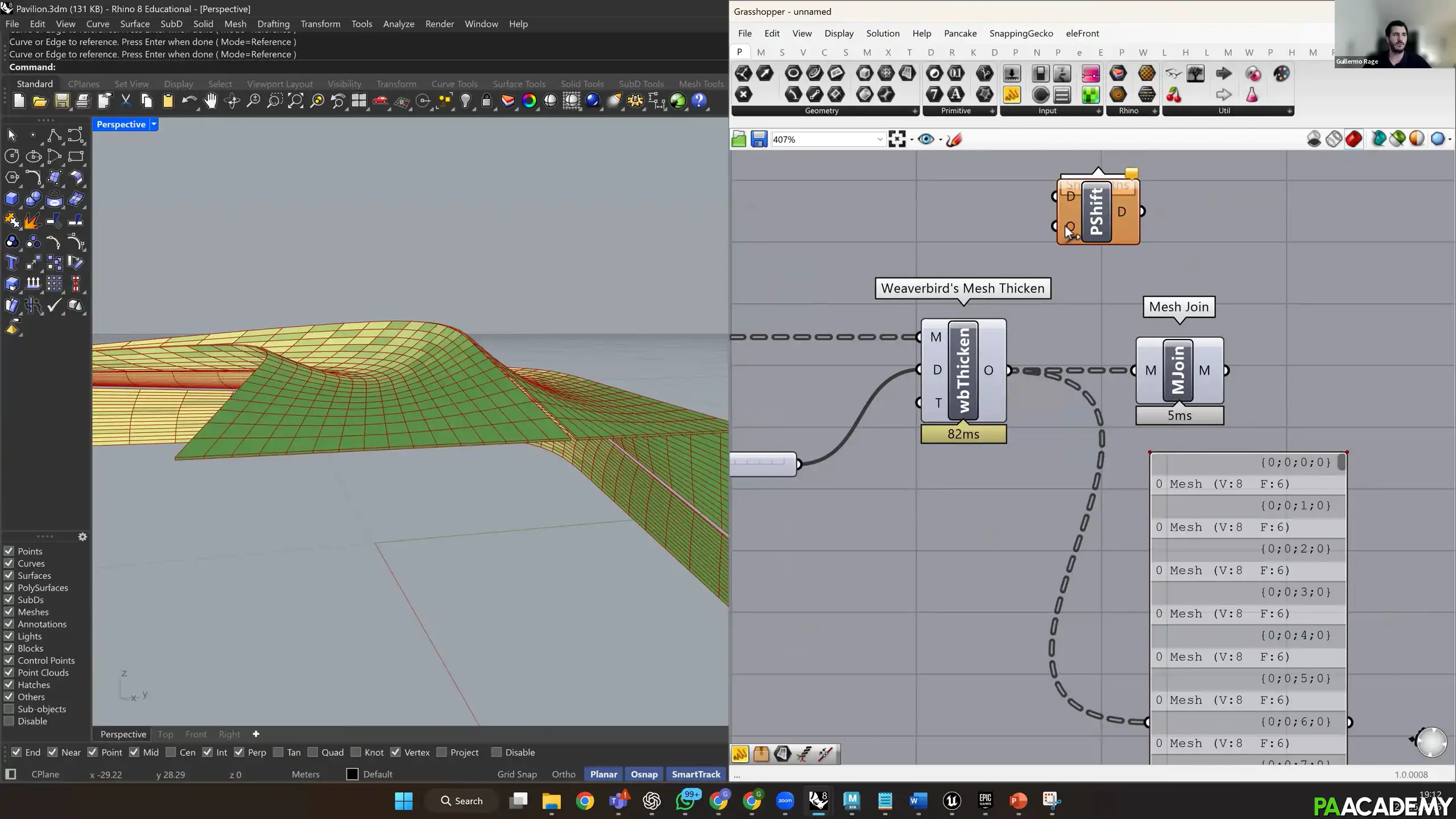
Task: Open a Grasshopper file with the folder icon
Action: (x=738, y=138)
